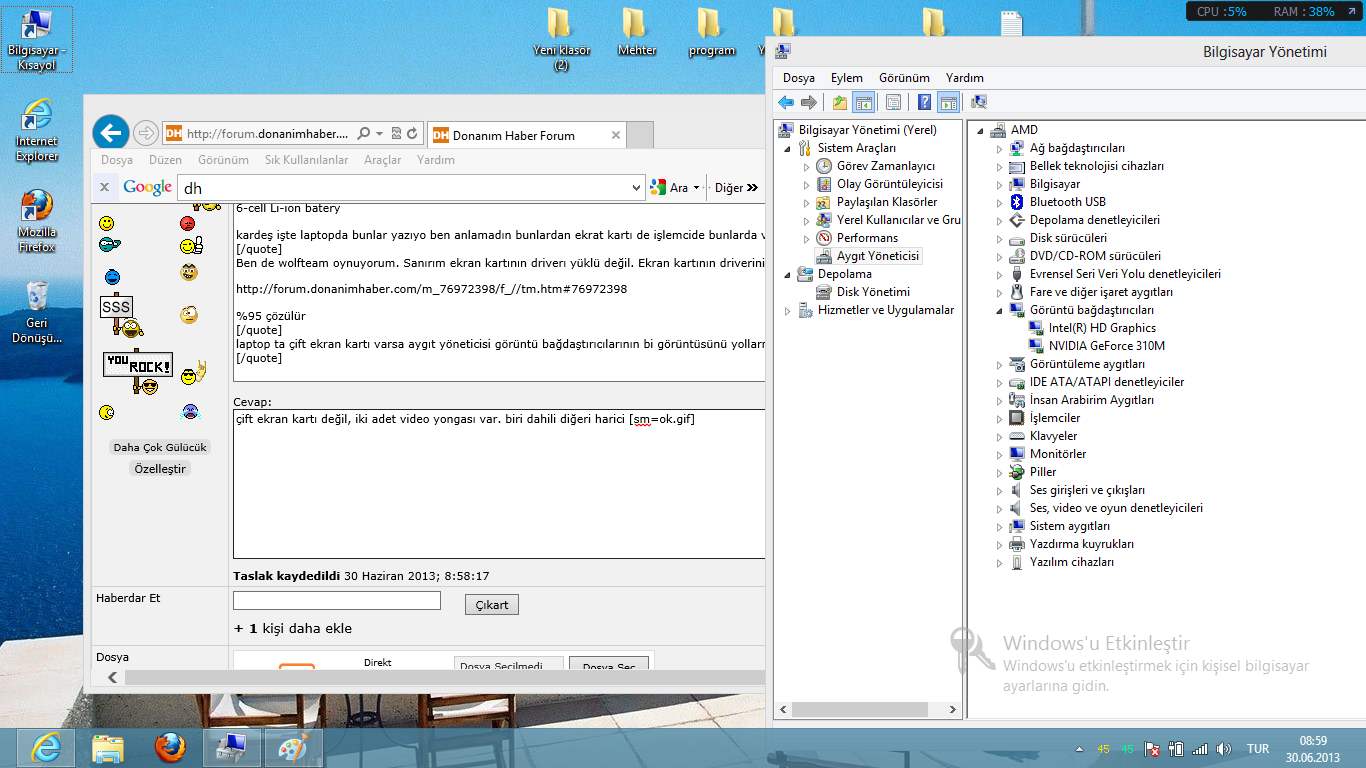Click the horizontal scrollbar left arrow in IE
This screenshot has width=1366, height=768.
(x=112, y=677)
